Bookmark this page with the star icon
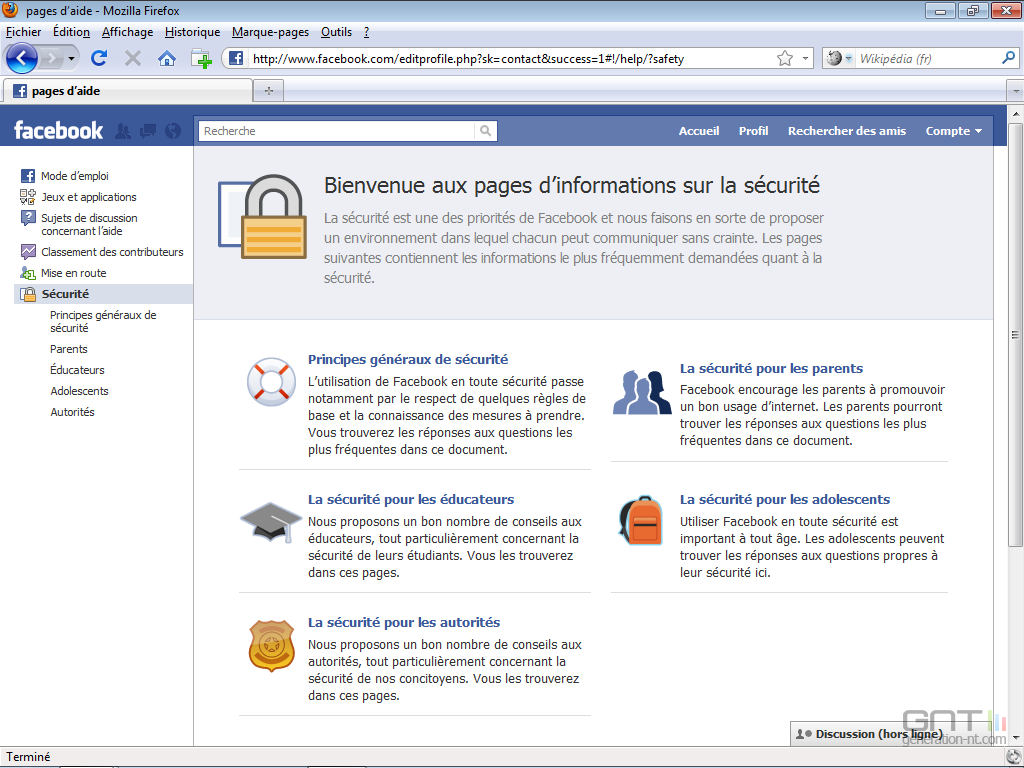This screenshot has height=768, width=1024. click(785, 59)
